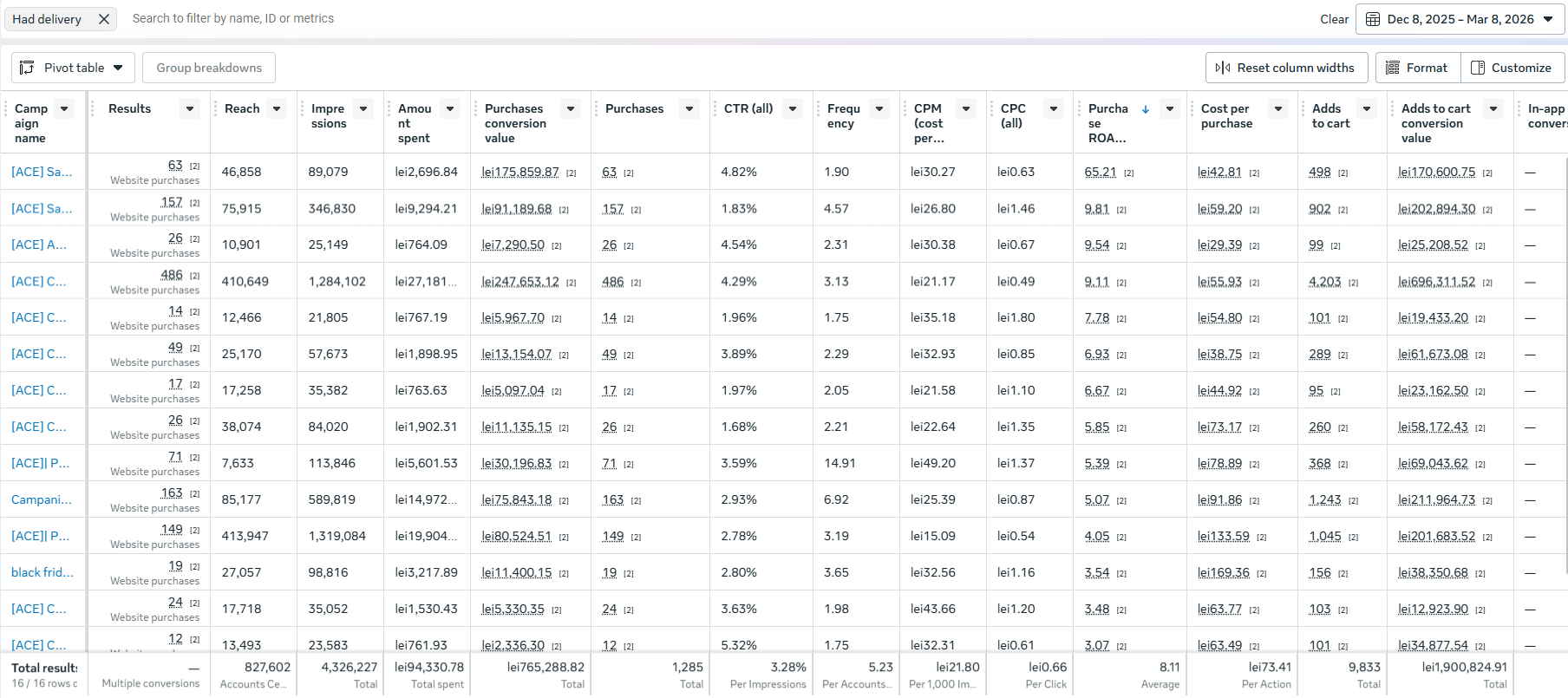The image size is (1568, 698).
Task: Click the Pivot table icon
Action: [x=27, y=68]
